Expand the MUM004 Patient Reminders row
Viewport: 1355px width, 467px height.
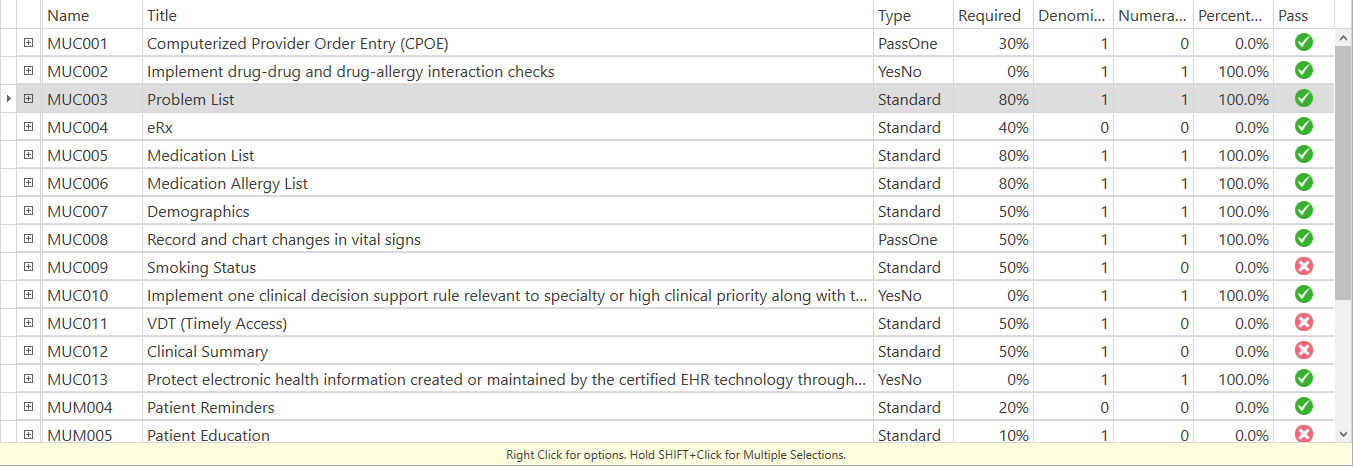[29, 407]
